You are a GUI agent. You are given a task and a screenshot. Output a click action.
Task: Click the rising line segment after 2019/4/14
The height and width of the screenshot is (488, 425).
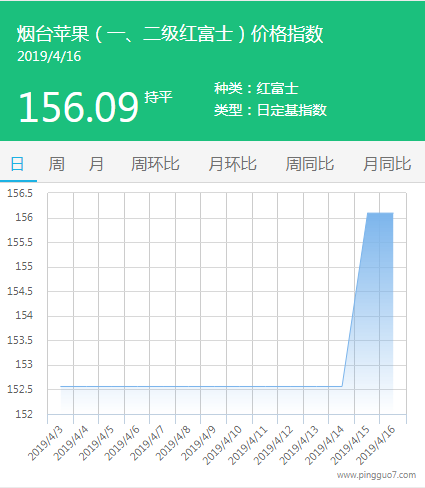coord(355,299)
